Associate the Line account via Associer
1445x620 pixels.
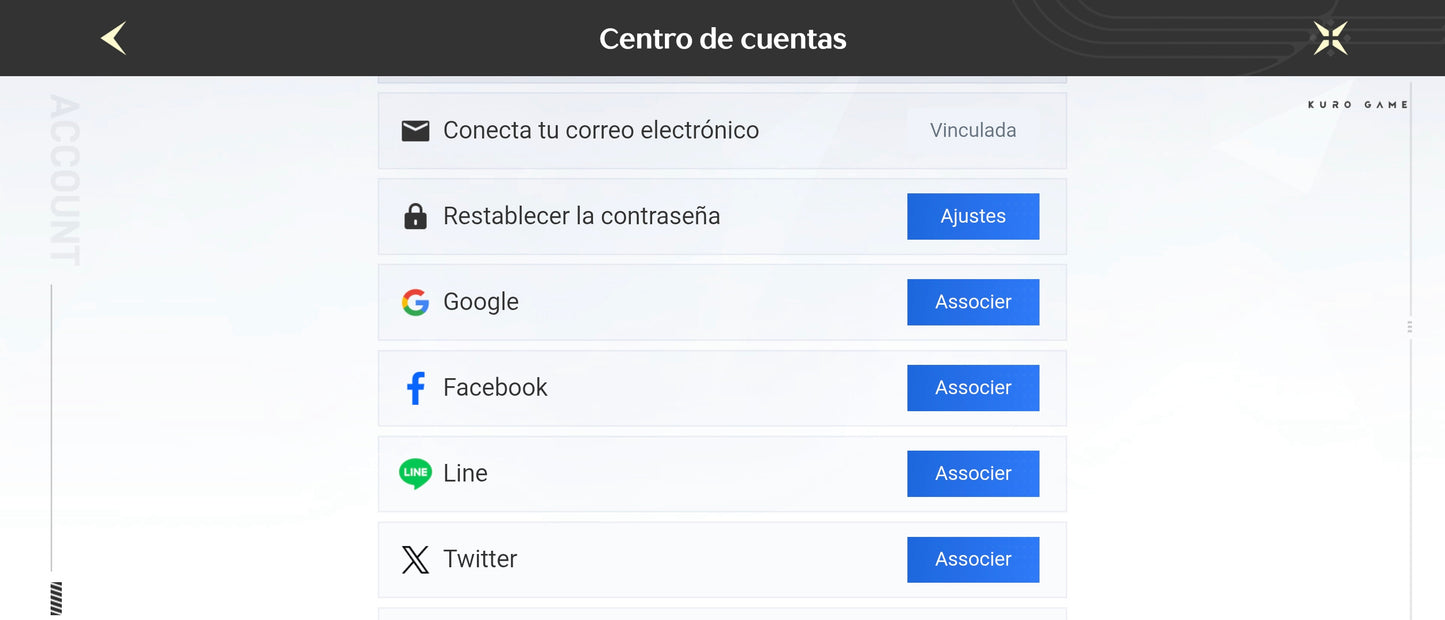(972, 473)
